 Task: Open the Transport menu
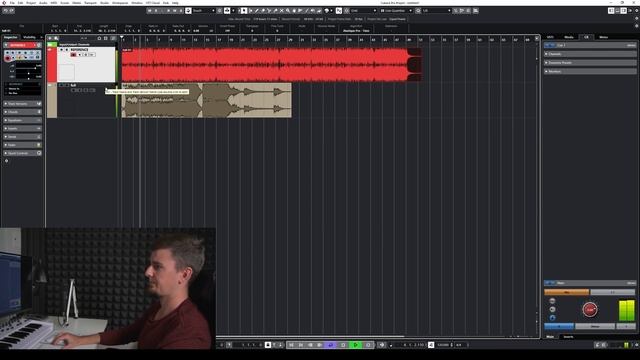click(90, 3)
